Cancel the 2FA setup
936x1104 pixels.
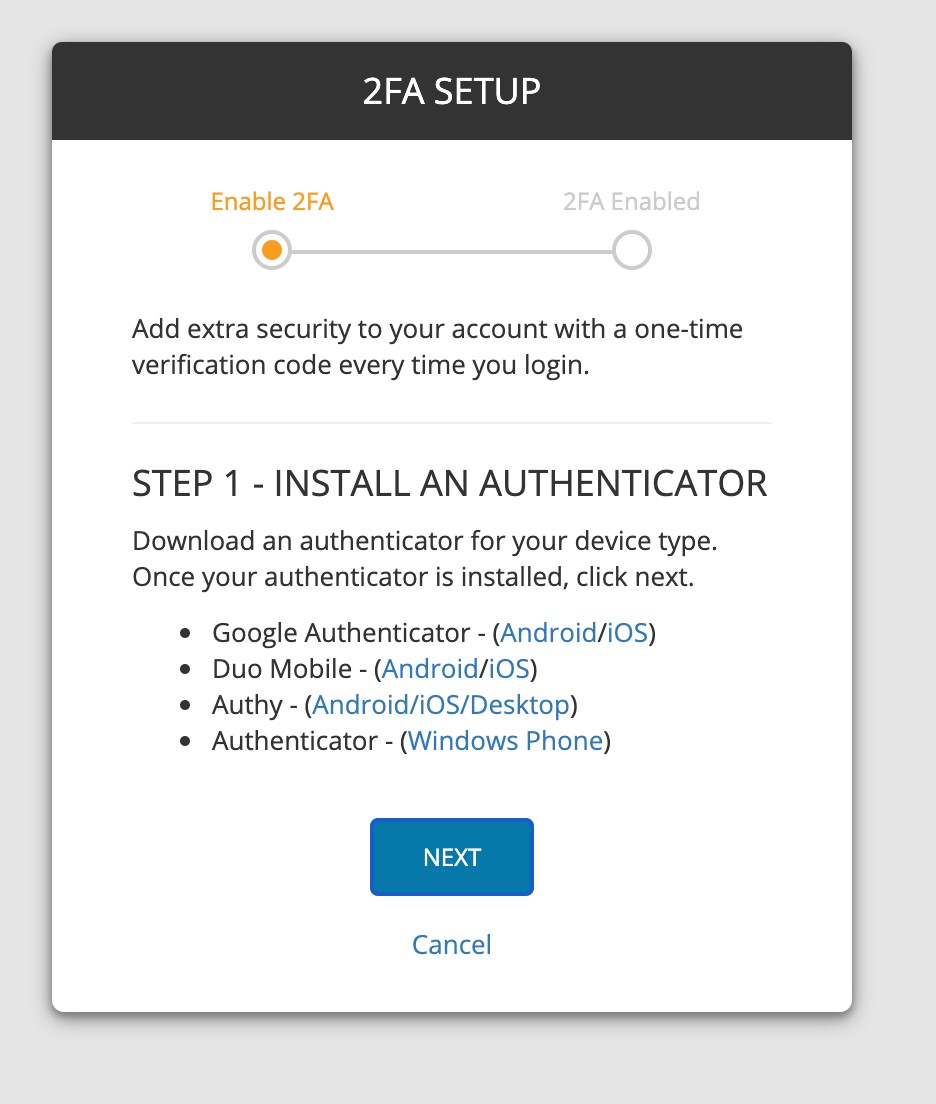452,945
